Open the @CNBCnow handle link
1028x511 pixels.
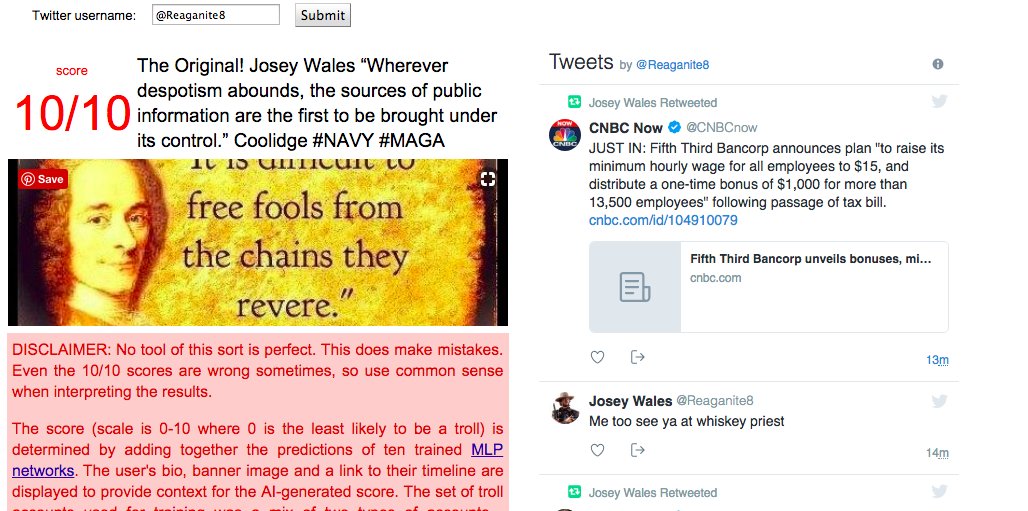721,127
